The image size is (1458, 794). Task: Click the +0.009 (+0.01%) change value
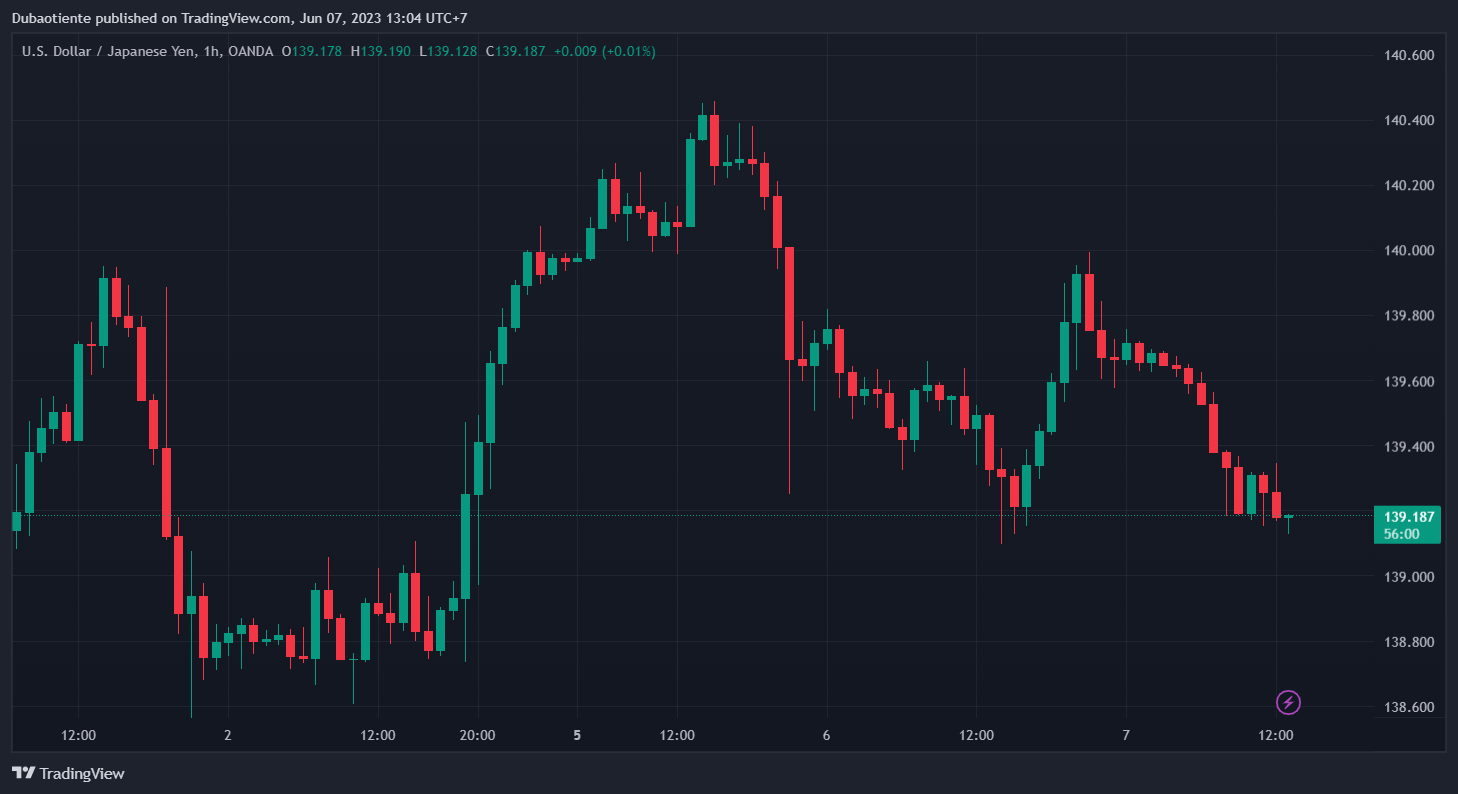tap(605, 51)
